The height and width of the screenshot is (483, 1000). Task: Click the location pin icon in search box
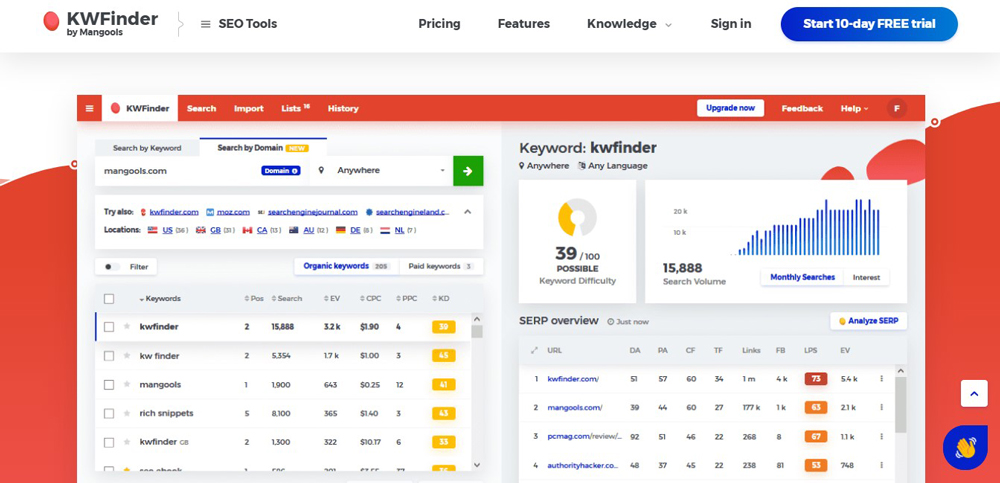321,170
